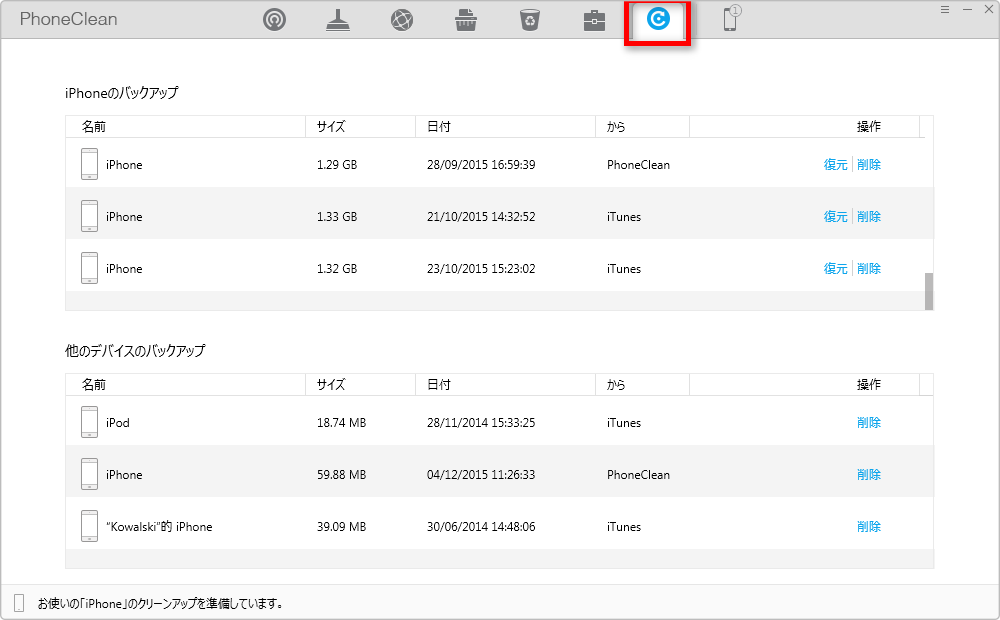
Task: Click device icon of 21/10/2015 iPhone backup
Action: pos(89,216)
